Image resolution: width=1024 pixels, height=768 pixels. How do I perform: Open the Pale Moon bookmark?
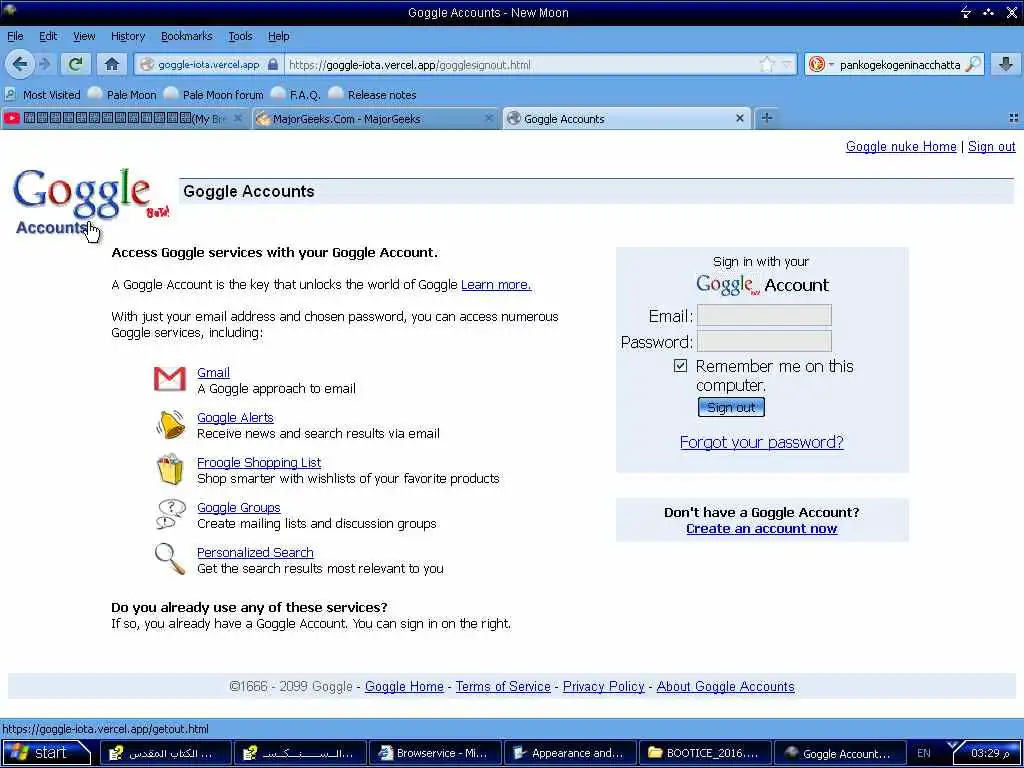tap(122, 95)
